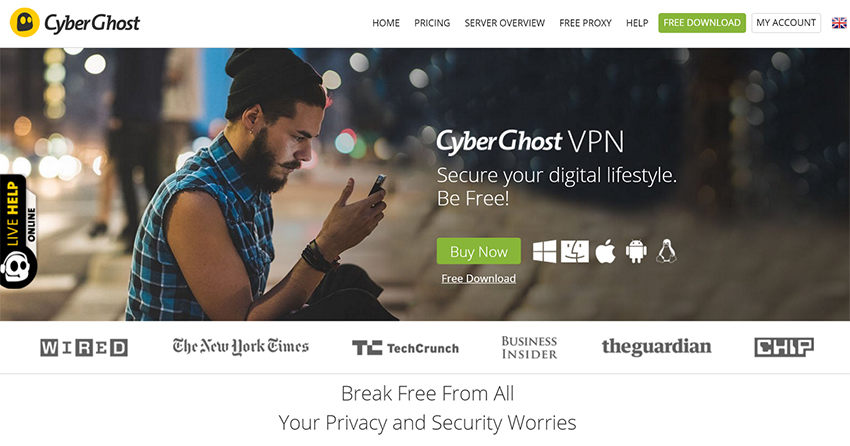850x446 pixels.
Task: Click the green Free Download header button
Action: [x=702, y=23]
